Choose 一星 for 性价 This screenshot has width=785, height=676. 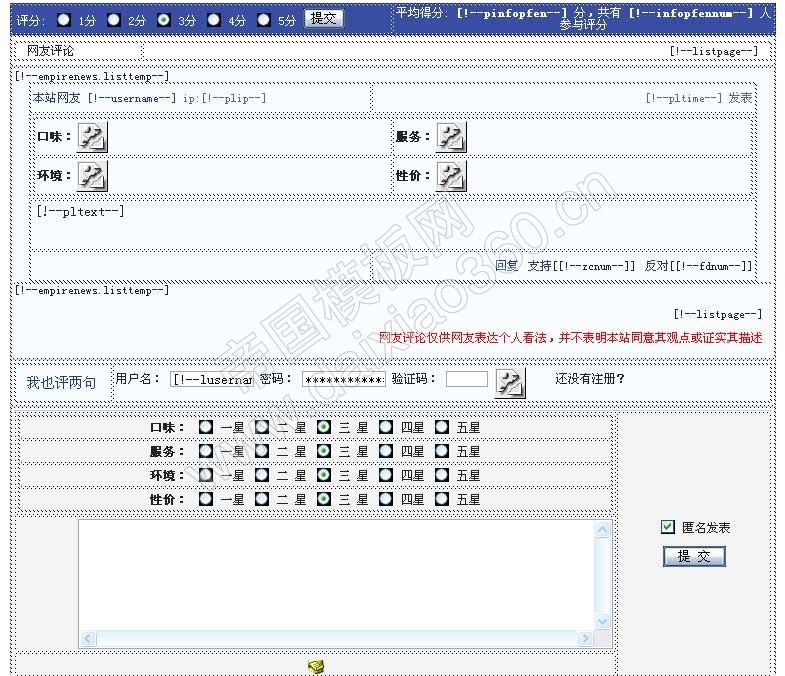(206, 499)
